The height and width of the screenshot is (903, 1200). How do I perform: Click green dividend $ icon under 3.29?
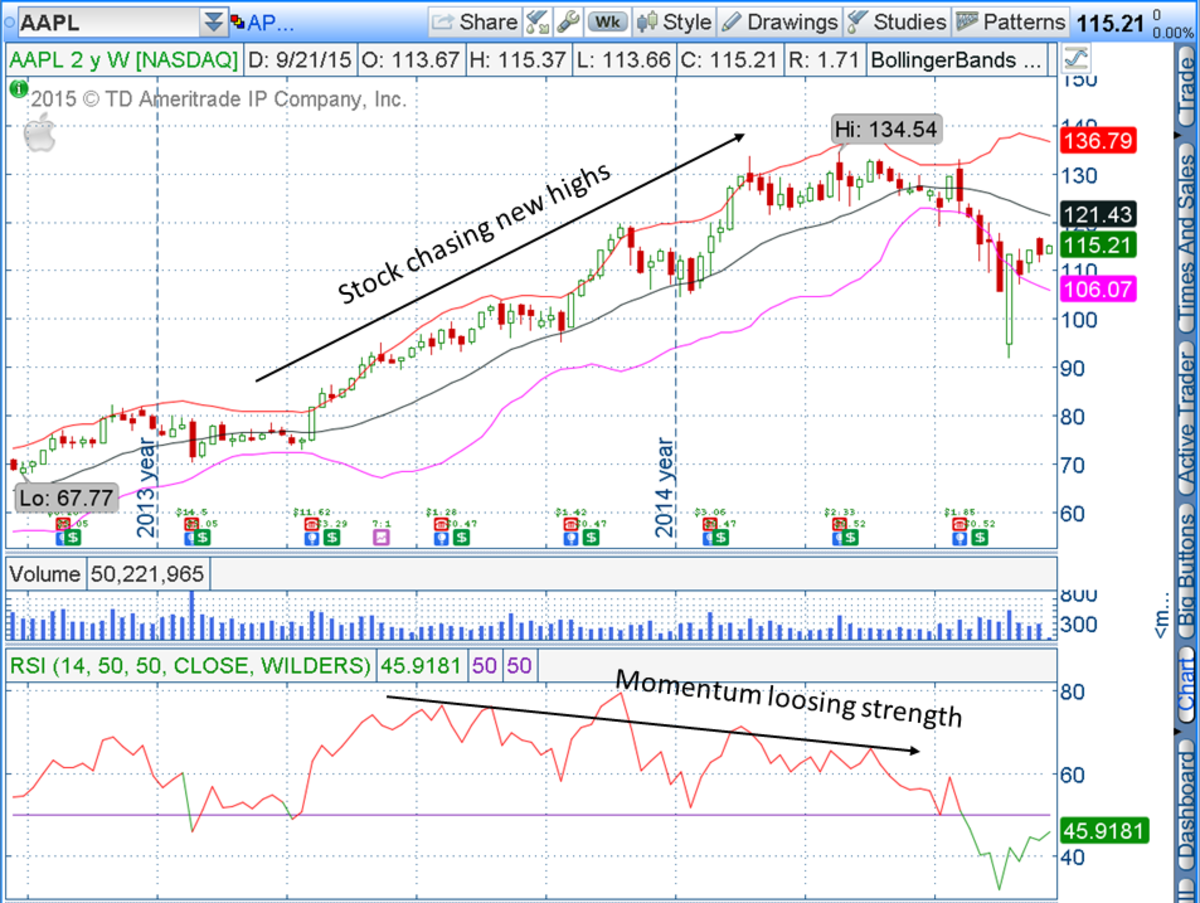[331, 537]
